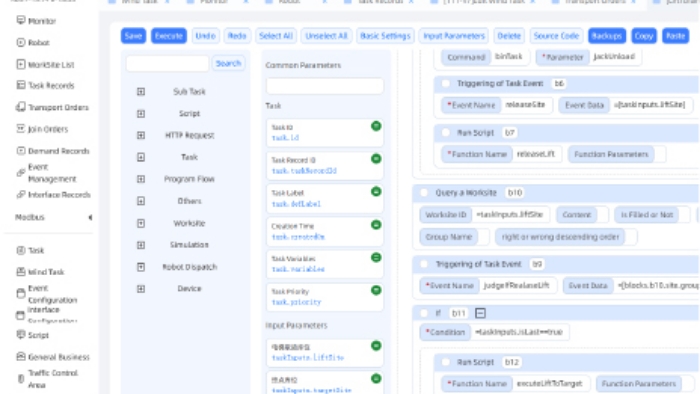Focus the Common Parameters input field

325,86
